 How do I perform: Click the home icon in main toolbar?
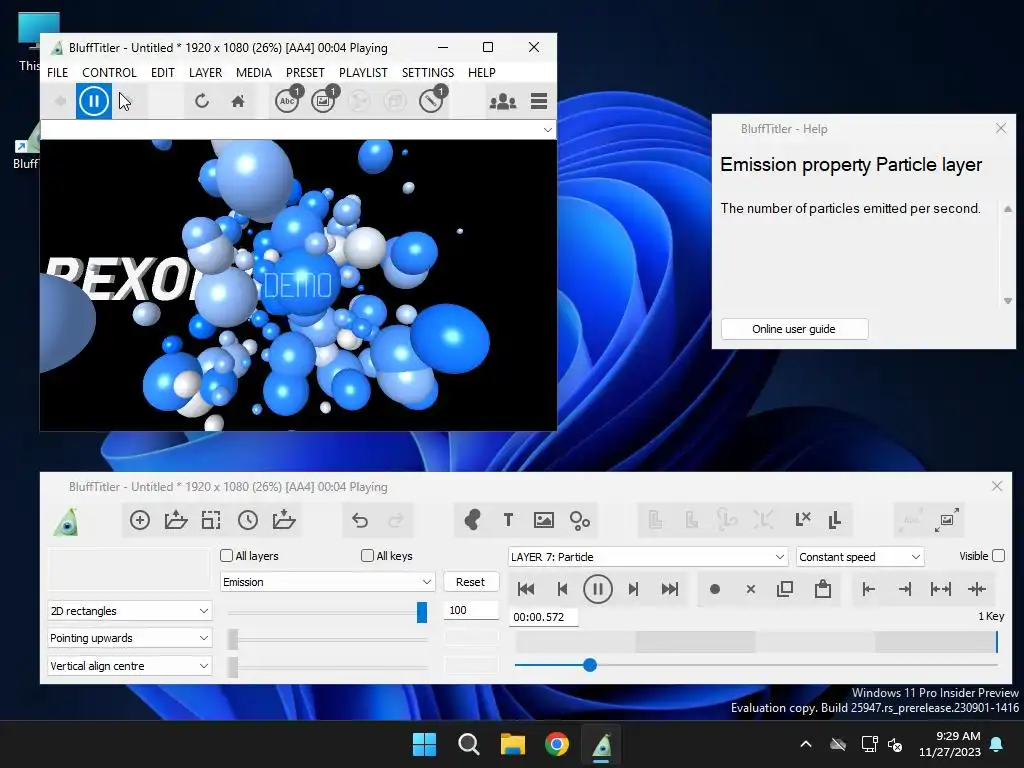pos(238,101)
